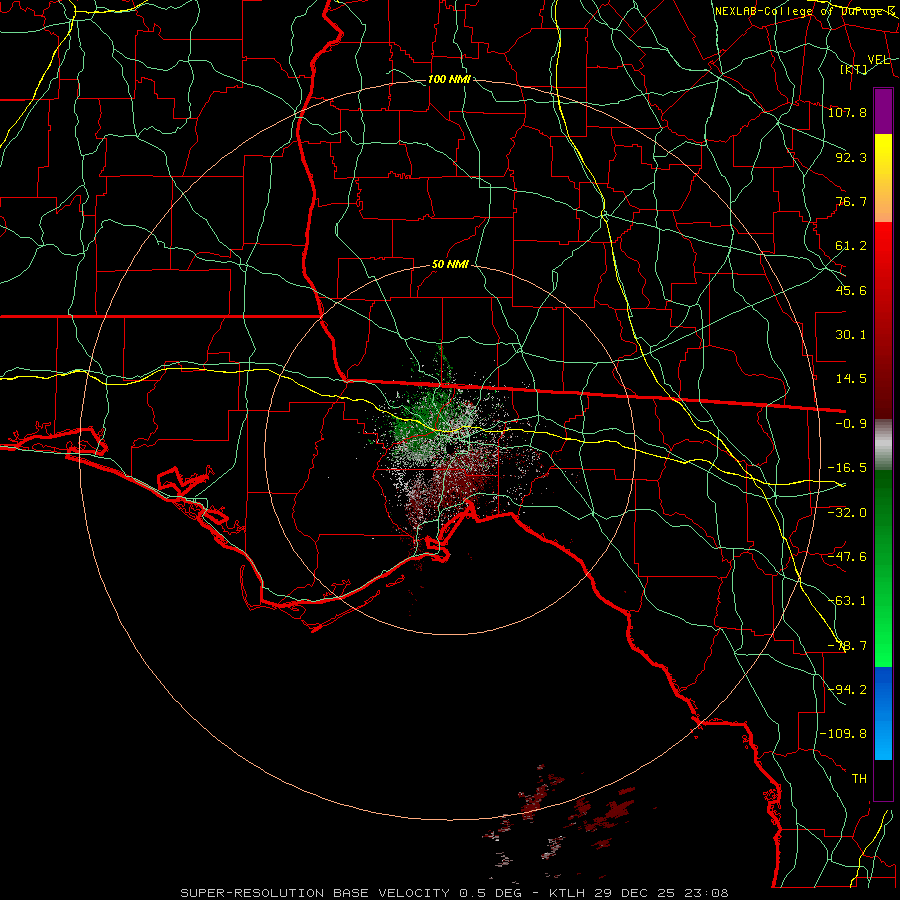
Task: Click the -109.8 velocity scale value
Action: tap(843, 734)
